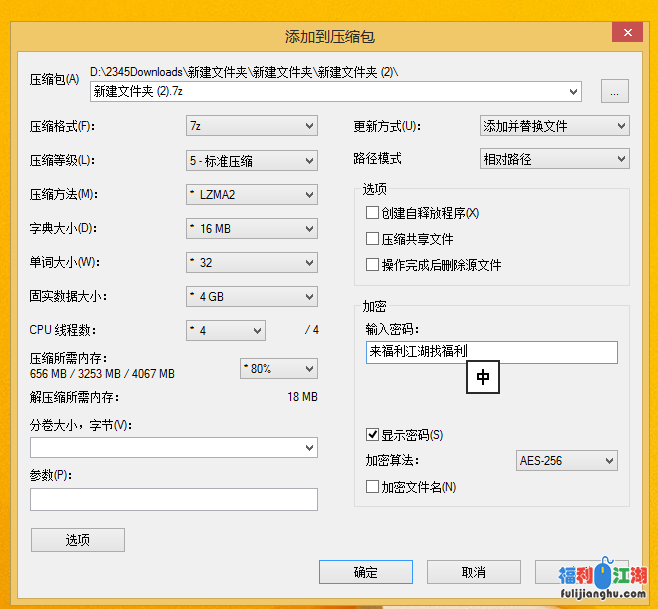Expand the 字典大小 16 MB dropdown
The image size is (658, 609).
[x=252, y=229]
